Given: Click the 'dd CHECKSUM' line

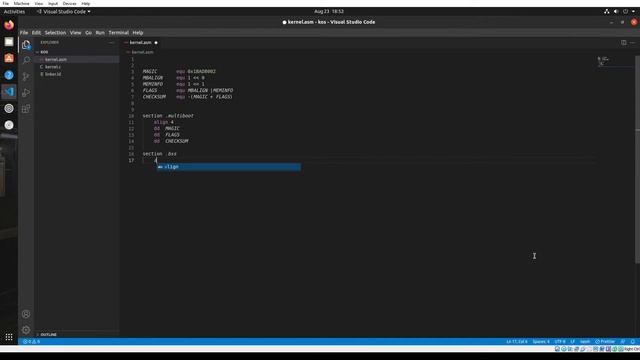Looking at the screenshot, I should [171, 141].
